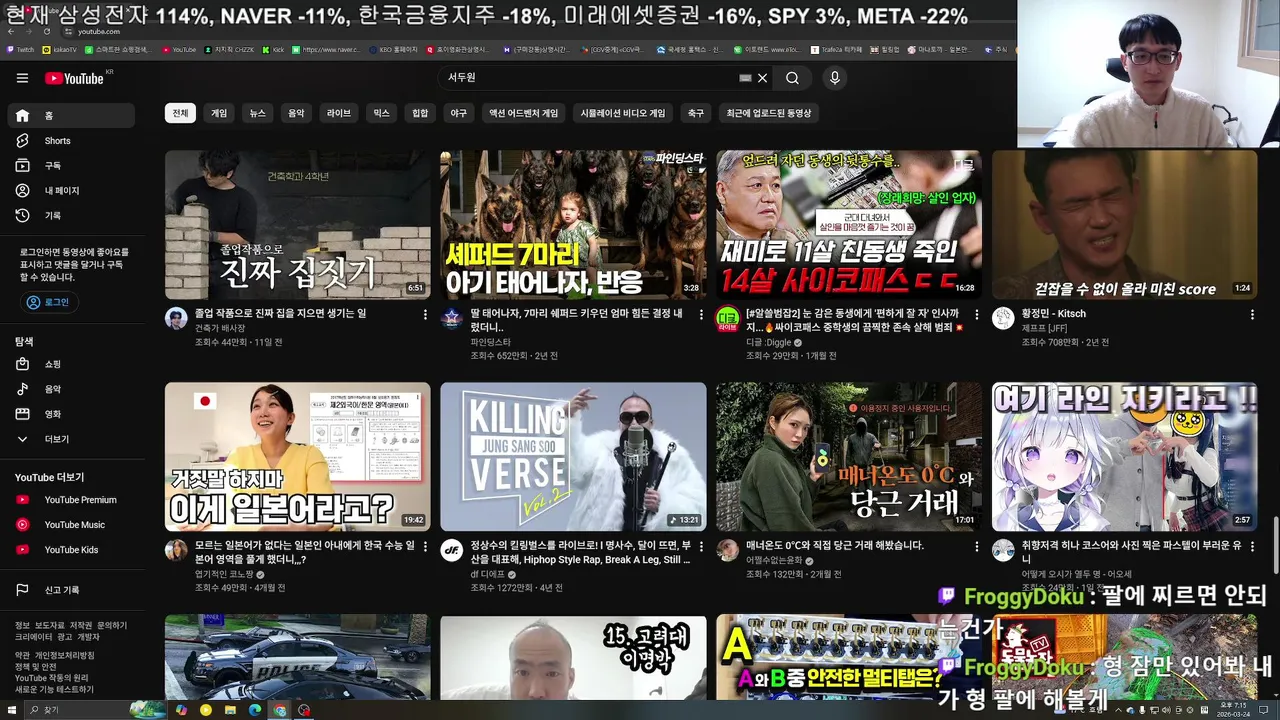Select the 전체 filter chip
This screenshot has width=1280, height=720.
(x=180, y=113)
